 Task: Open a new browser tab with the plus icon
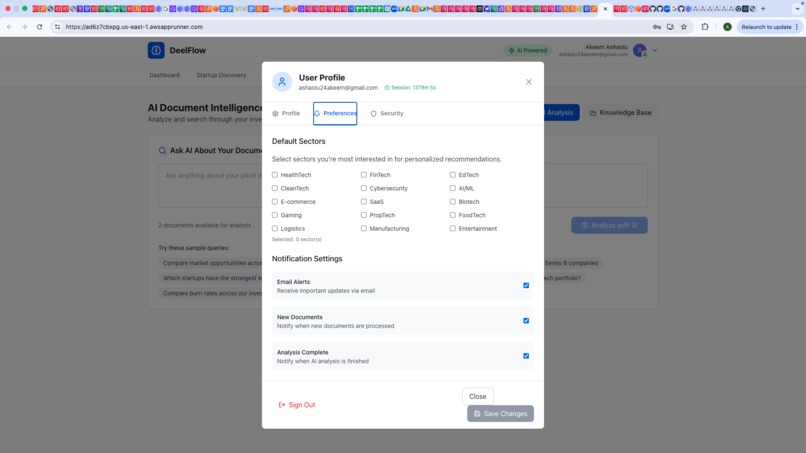tap(763, 9)
